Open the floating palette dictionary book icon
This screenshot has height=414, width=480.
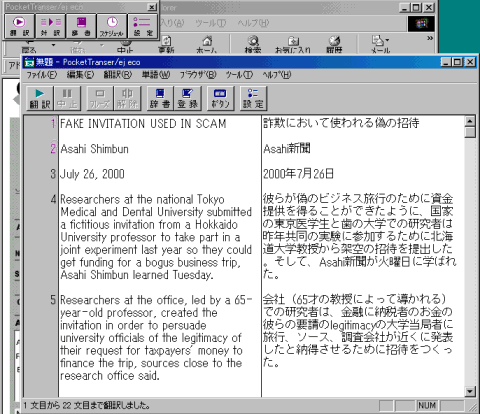[81, 26]
